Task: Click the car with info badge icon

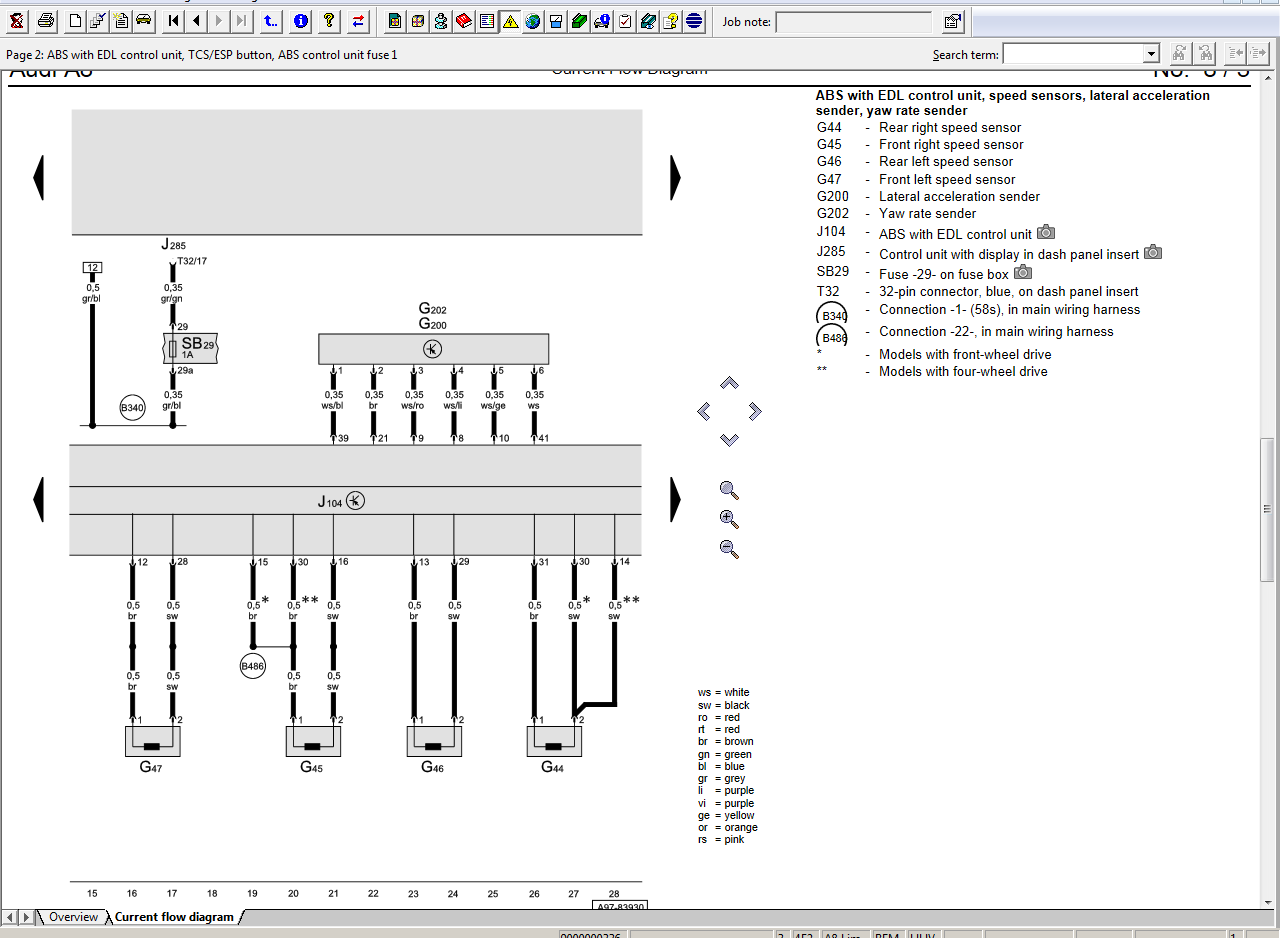Action: 602,20
